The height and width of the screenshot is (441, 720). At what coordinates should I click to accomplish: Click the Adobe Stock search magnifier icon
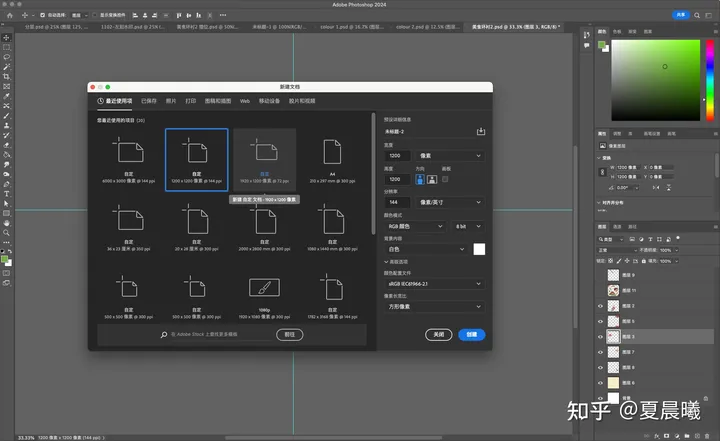pyautogui.click(x=164, y=335)
